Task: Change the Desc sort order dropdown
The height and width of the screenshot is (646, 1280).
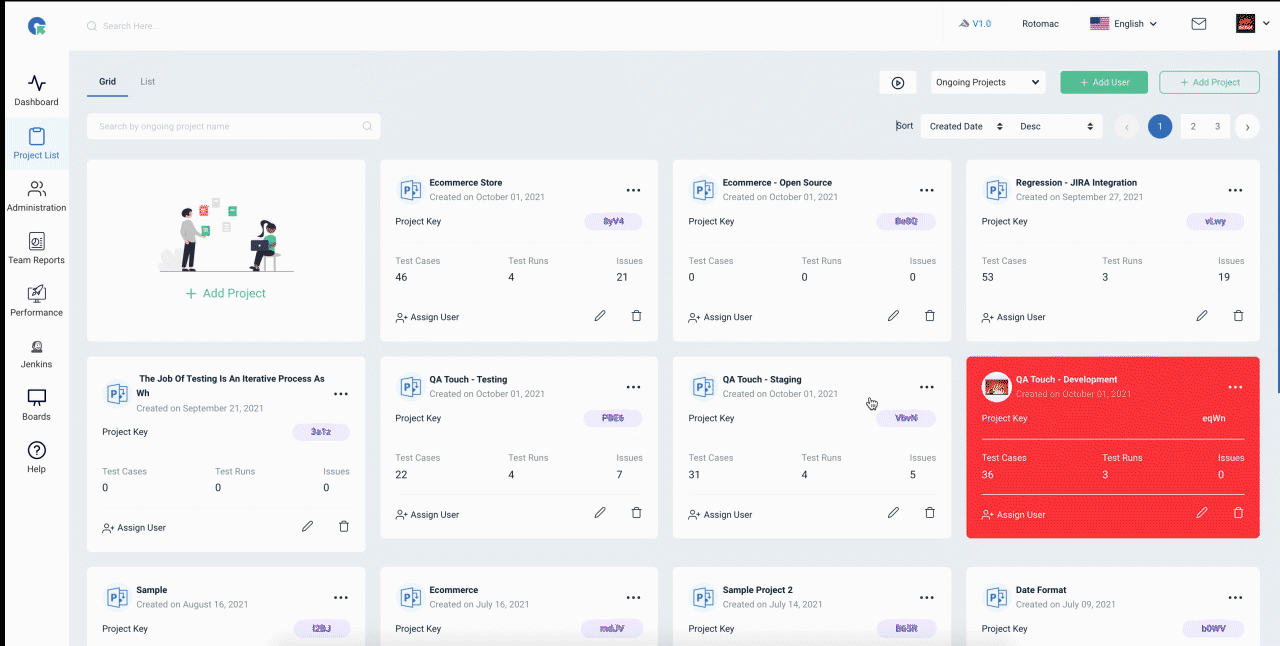Action: 1057,126
